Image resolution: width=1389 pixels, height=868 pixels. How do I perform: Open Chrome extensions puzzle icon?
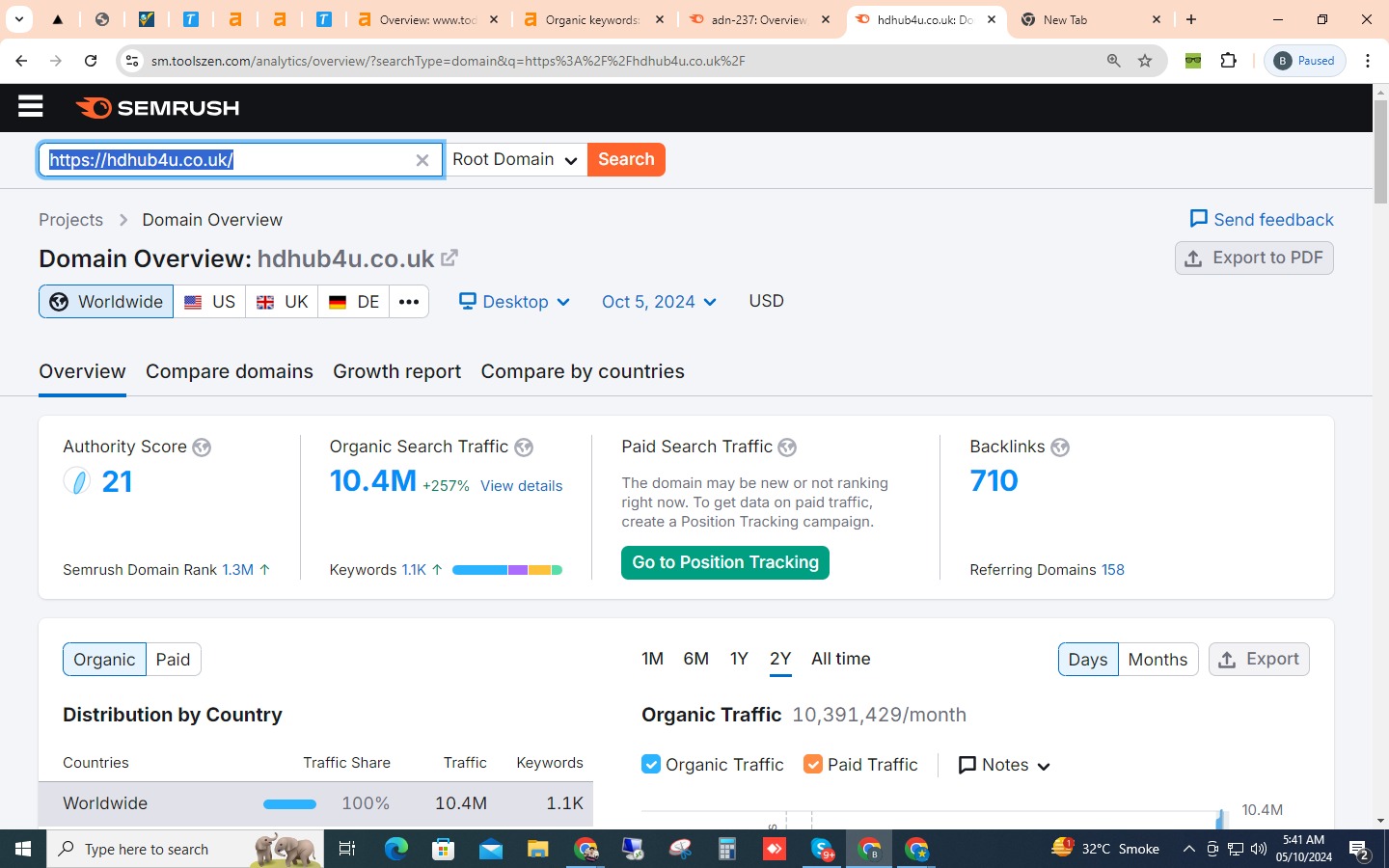coord(1228,61)
